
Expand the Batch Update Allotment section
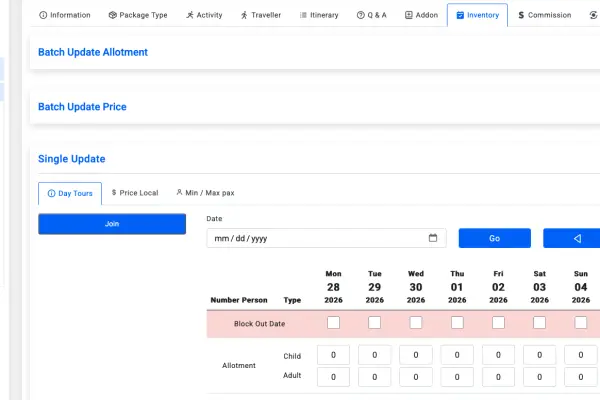pyautogui.click(x=93, y=52)
